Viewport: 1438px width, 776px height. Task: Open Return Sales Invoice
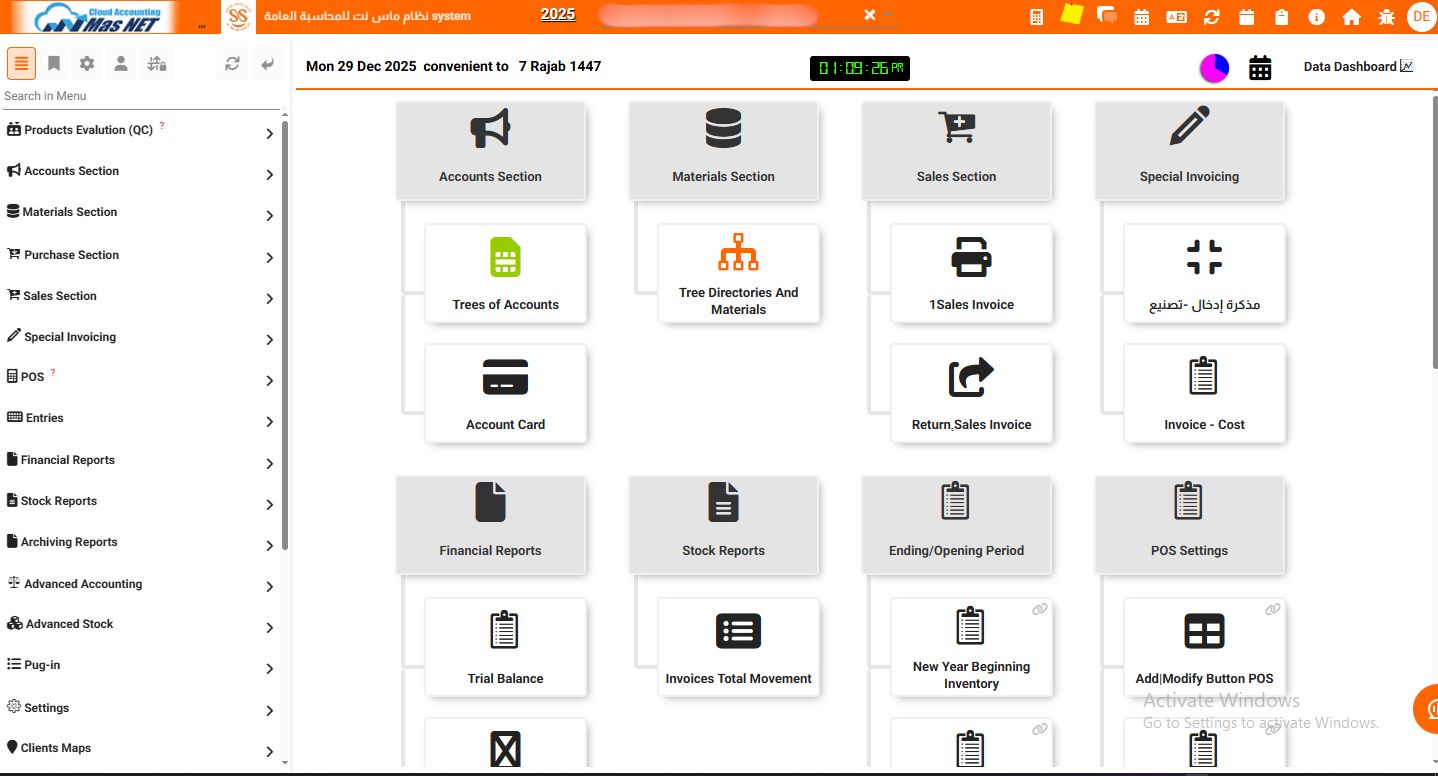[971, 393]
